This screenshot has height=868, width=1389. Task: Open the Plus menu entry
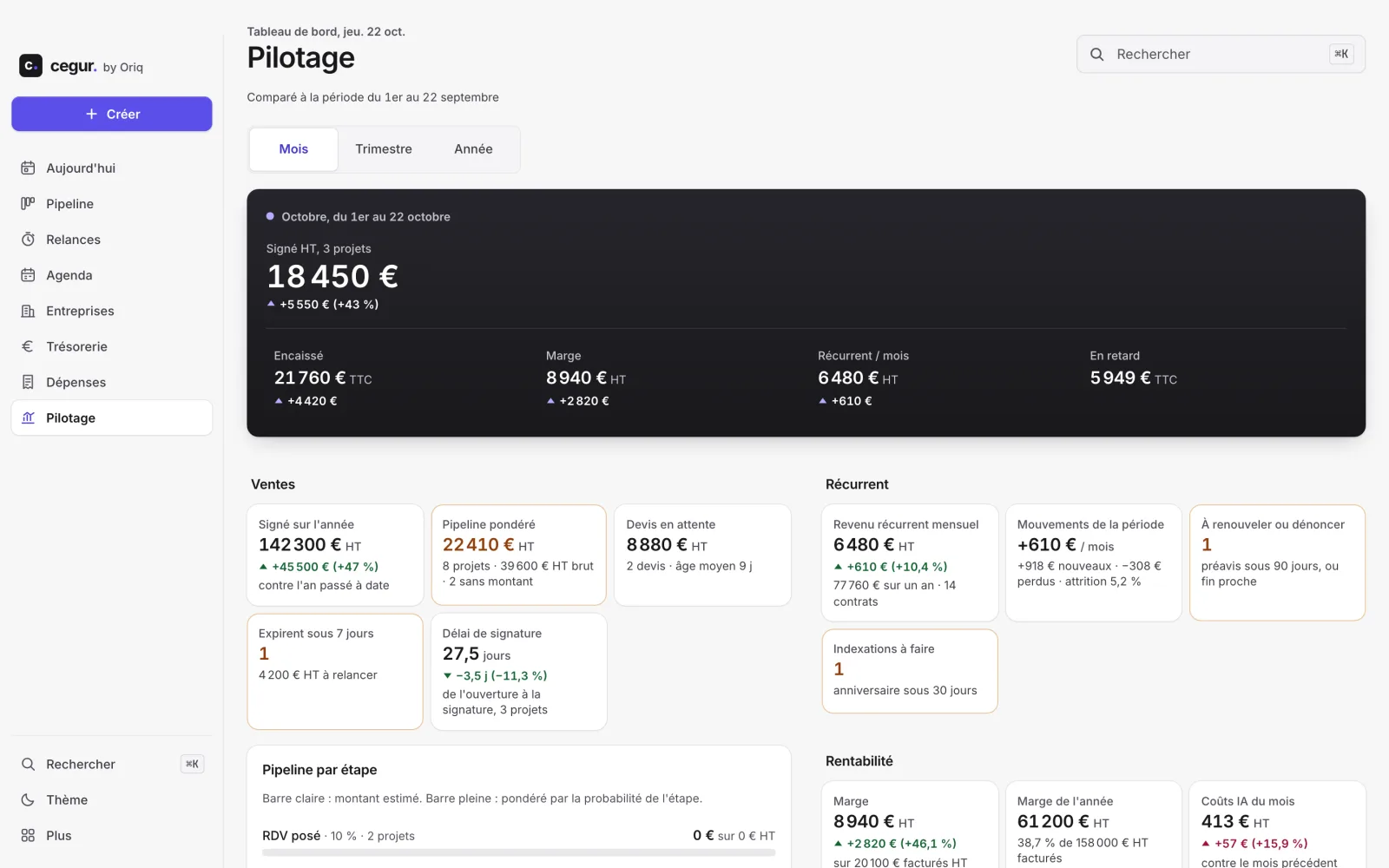click(111, 835)
